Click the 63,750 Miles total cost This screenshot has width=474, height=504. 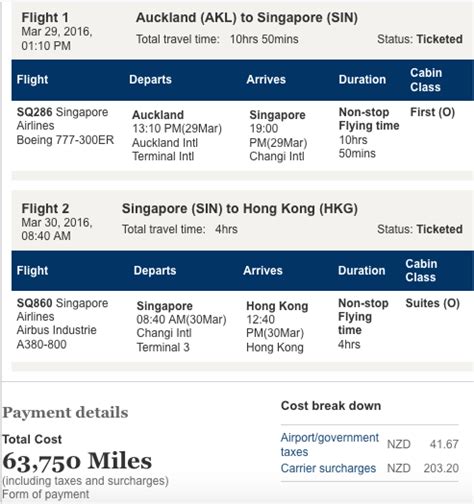pyautogui.click(x=77, y=461)
